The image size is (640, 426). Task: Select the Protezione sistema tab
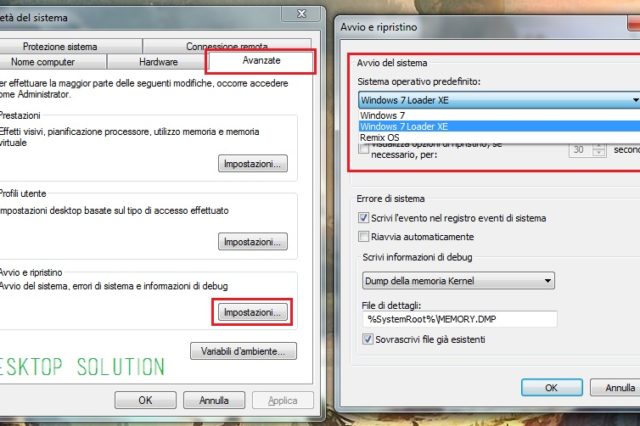tap(60, 47)
